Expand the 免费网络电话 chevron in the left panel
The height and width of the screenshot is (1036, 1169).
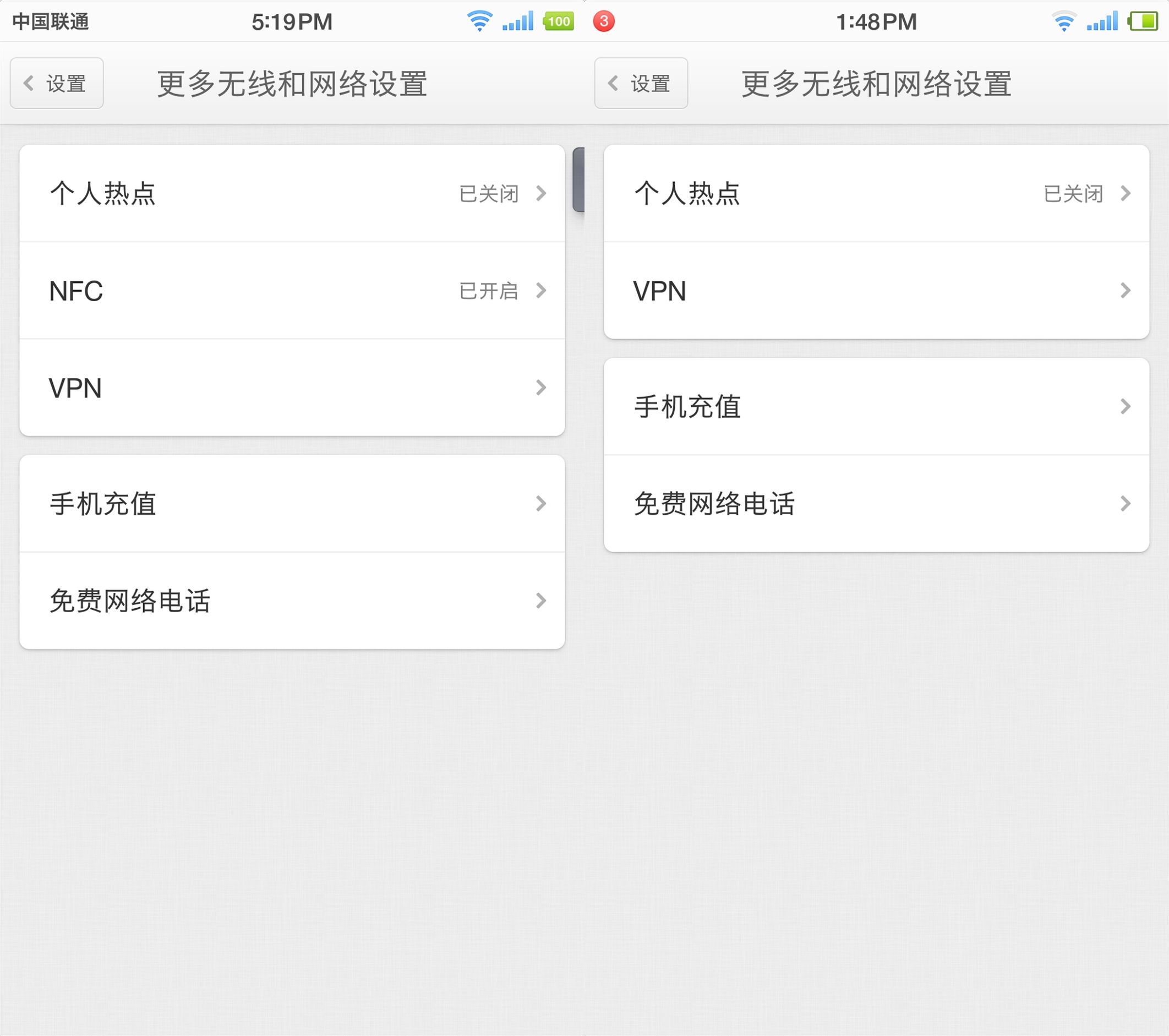click(x=540, y=601)
